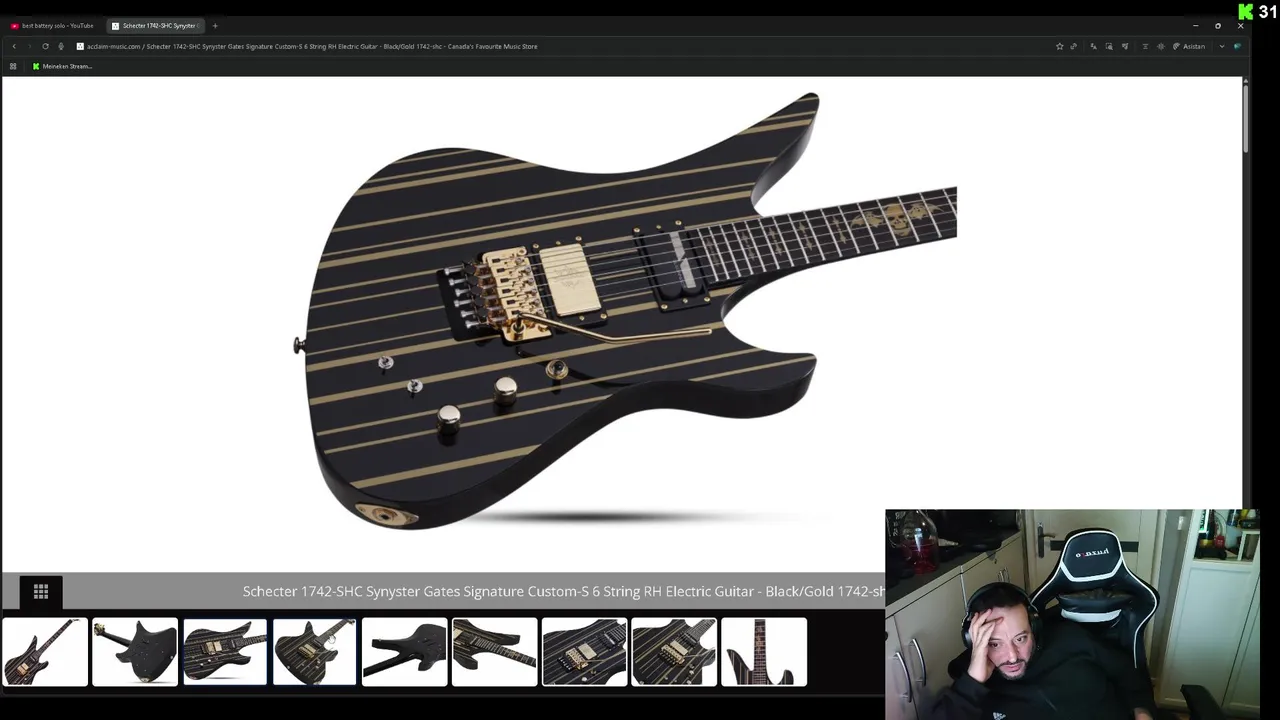Open the image search icon in toolbar
The image size is (1280, 720).
tap(1109, 46)
